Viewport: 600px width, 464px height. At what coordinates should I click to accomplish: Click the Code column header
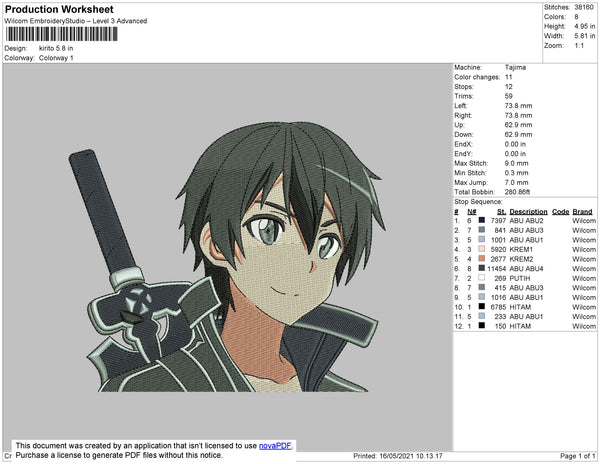point(561,212)
